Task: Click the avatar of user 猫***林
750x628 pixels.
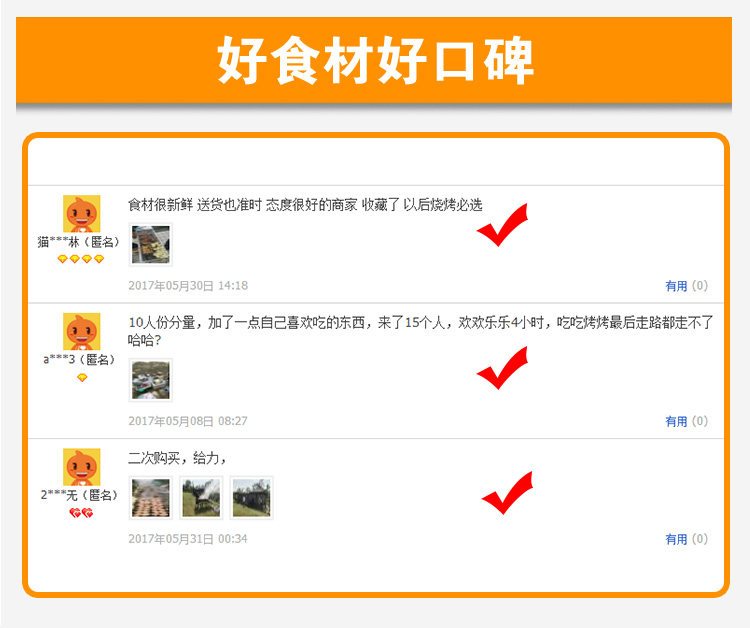Action: (82, 213)
